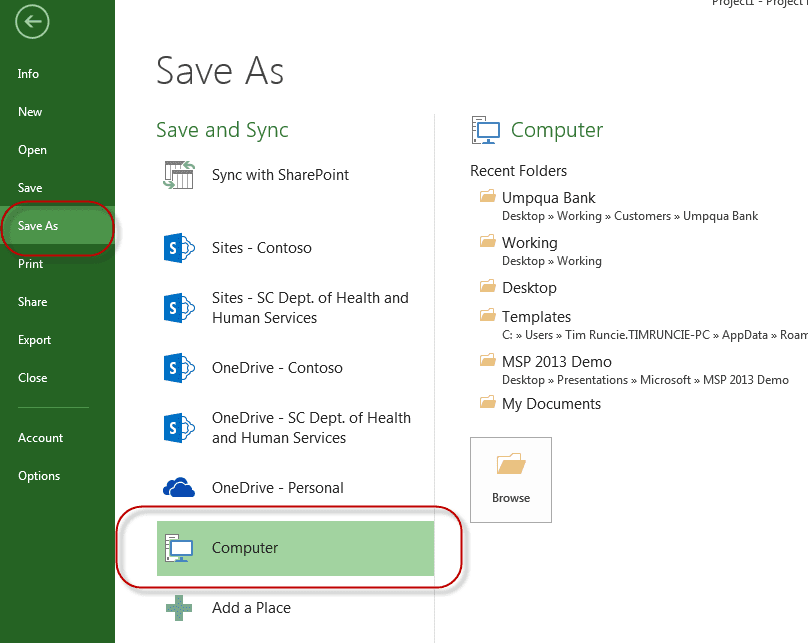Open the Umpqua Bank recent folder

(548, 198)
